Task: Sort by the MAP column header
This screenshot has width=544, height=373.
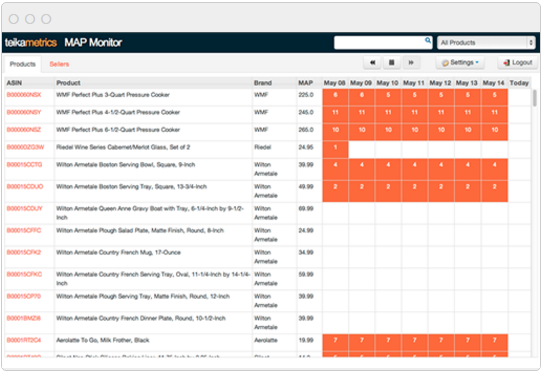Action: point(305,83)
